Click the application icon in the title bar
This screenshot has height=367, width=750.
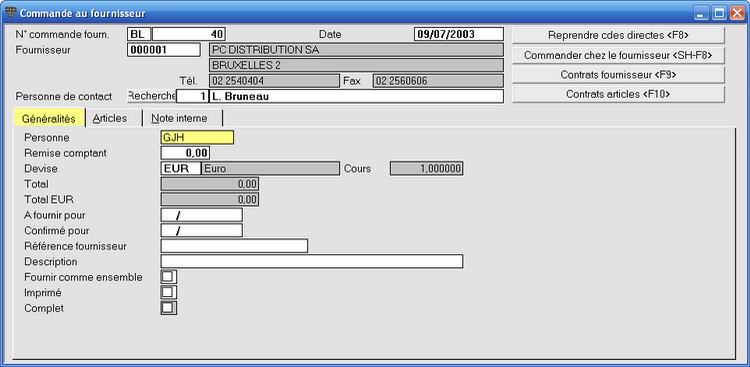tap(10, 12)
